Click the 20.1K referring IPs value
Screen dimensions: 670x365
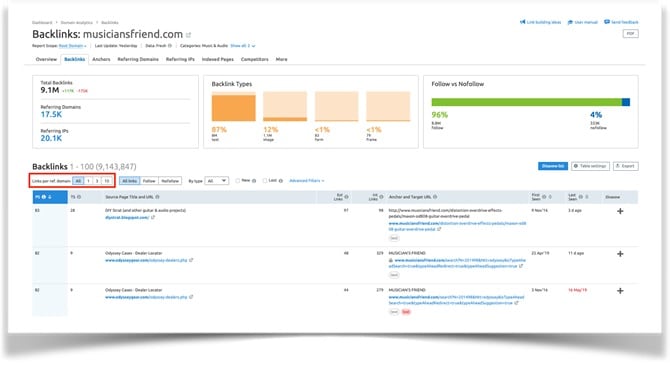(51, 138)
